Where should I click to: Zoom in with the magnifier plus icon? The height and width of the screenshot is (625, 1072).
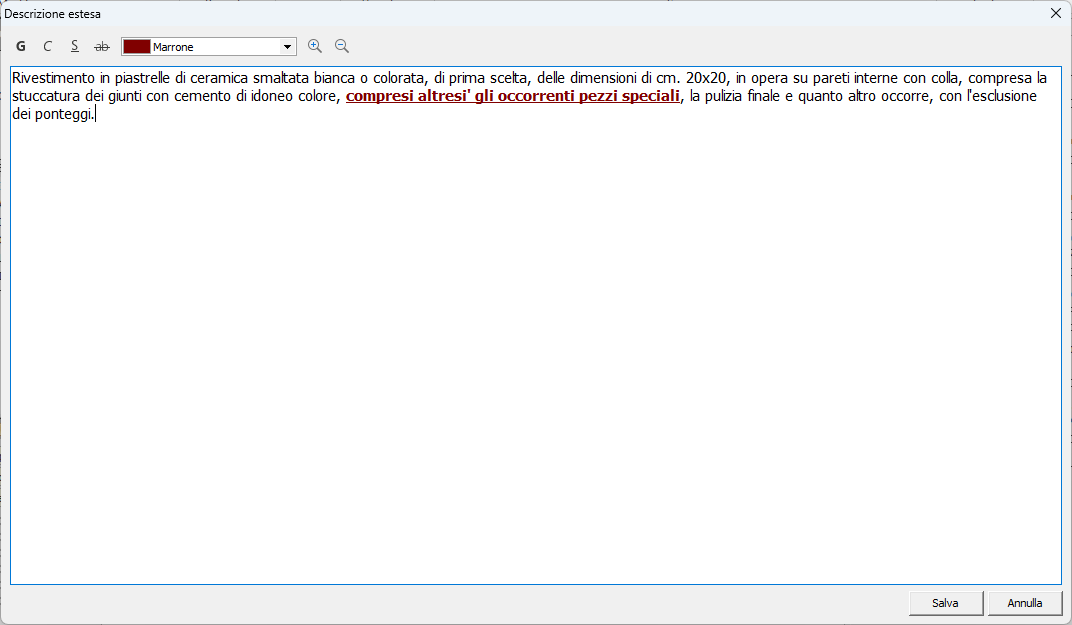point(315,46)
